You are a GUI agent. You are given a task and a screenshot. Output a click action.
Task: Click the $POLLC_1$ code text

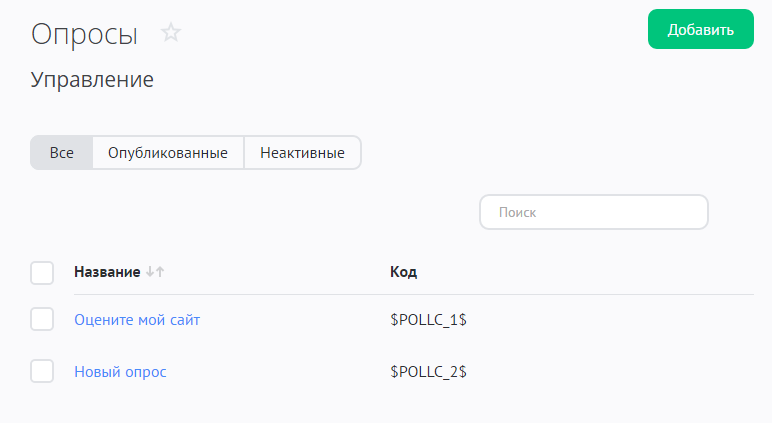[429, 320]
